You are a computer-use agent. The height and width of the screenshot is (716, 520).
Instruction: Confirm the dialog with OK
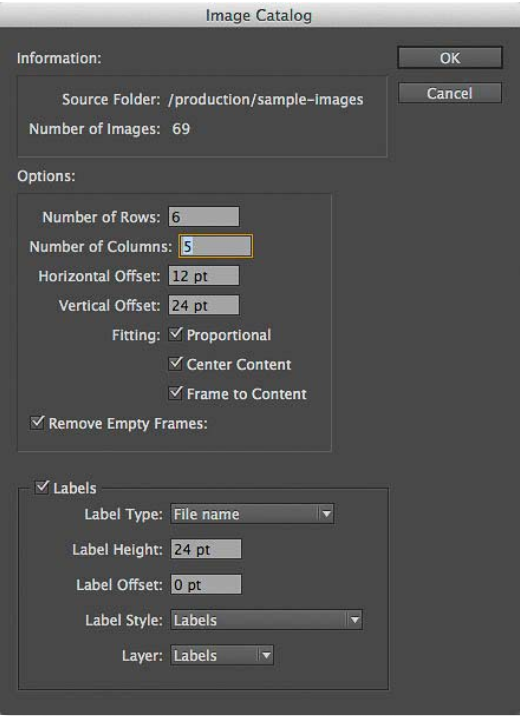coord(450,58)
